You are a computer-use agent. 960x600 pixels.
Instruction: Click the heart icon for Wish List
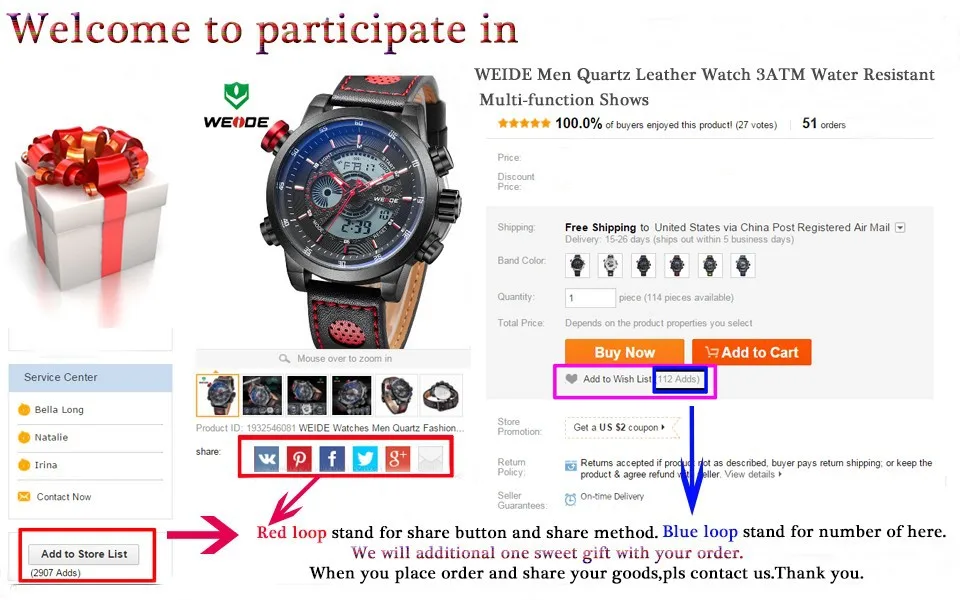point(571,379)
